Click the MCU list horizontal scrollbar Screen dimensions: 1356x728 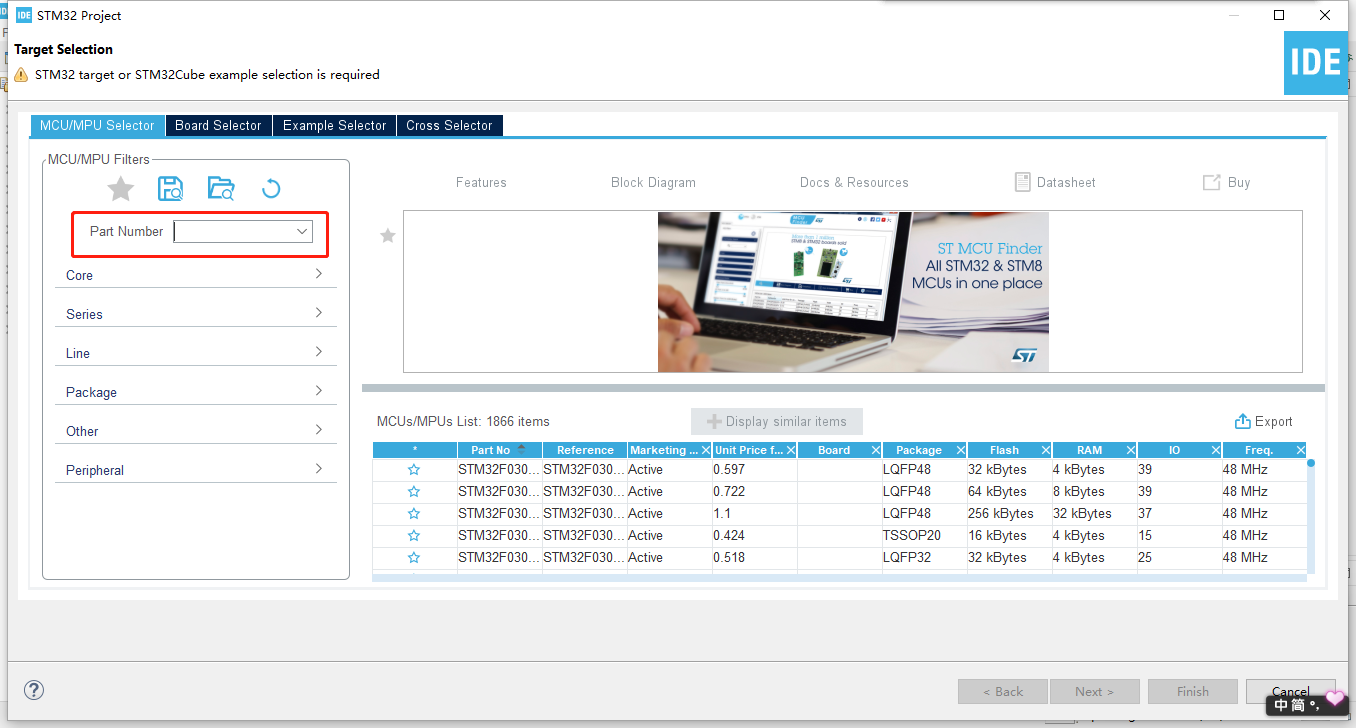tap(839, 577)
